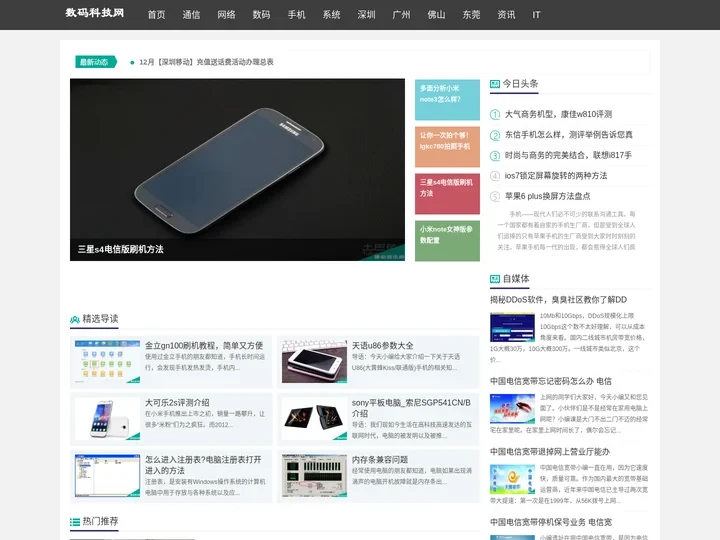
Task: Navigate to the 系统 section
Action: click(331, 15)
